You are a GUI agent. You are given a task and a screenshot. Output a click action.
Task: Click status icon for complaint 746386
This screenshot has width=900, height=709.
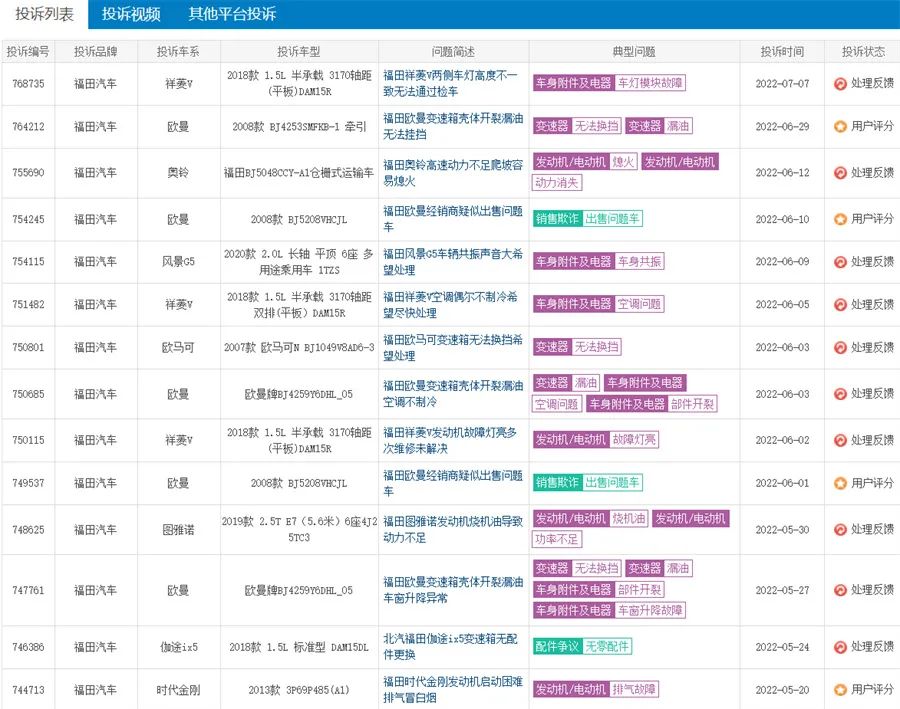(x=840, y=647)
